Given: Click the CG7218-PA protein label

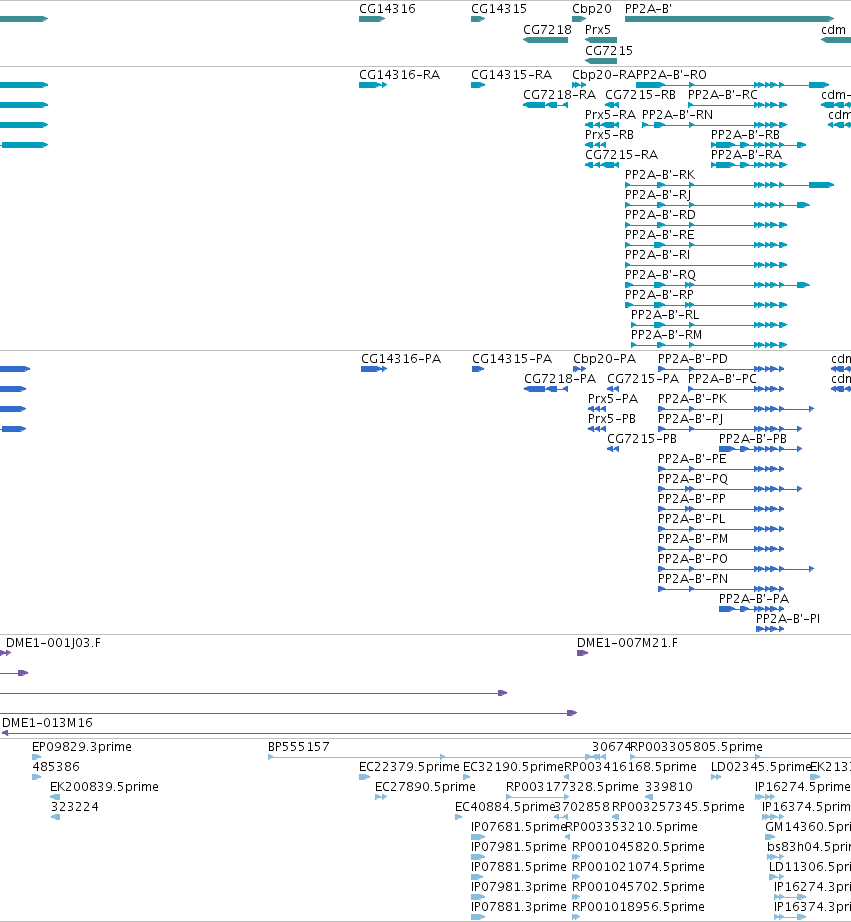Looking at the screenshot, I should (560, 379).
